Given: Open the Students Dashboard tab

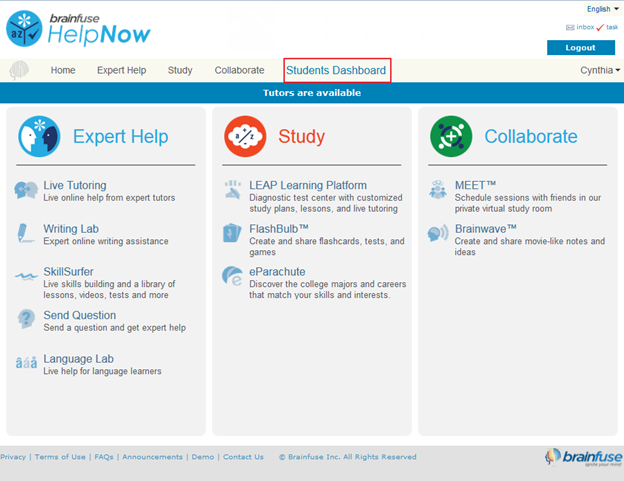Looking at the screenshot, I should [x=336, y=71].
